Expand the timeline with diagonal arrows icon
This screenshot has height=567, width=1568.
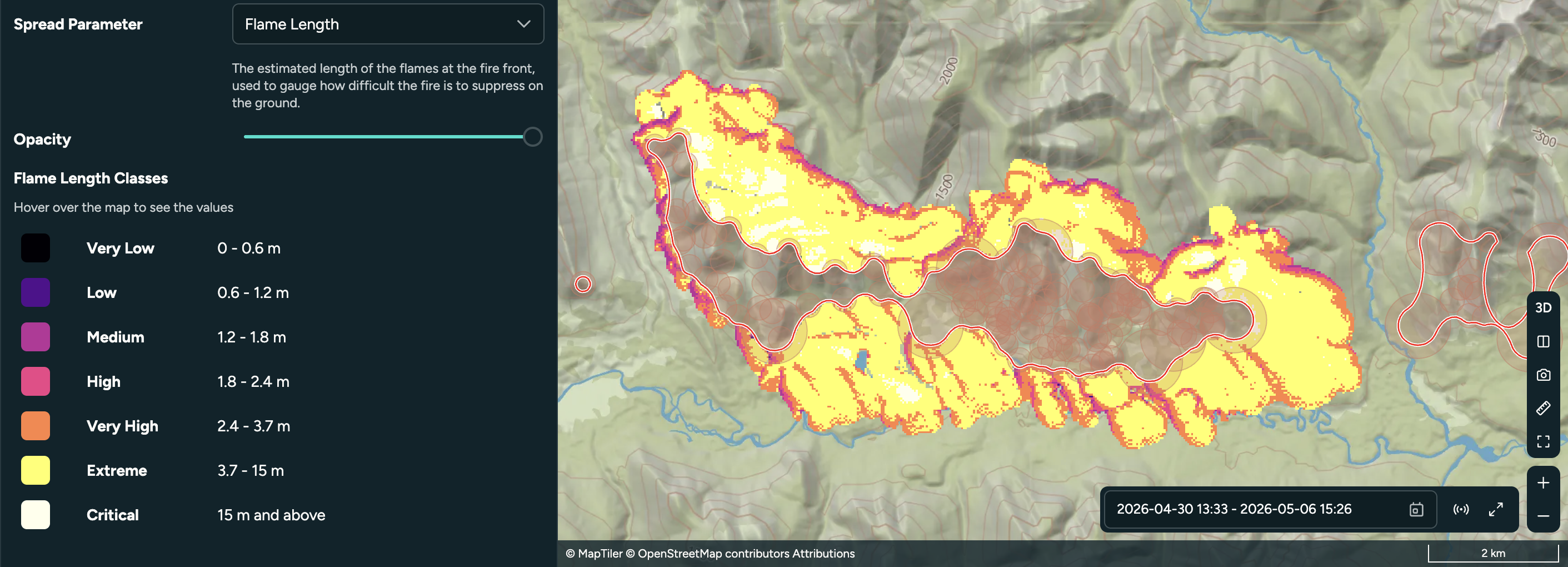[1496, 509]
